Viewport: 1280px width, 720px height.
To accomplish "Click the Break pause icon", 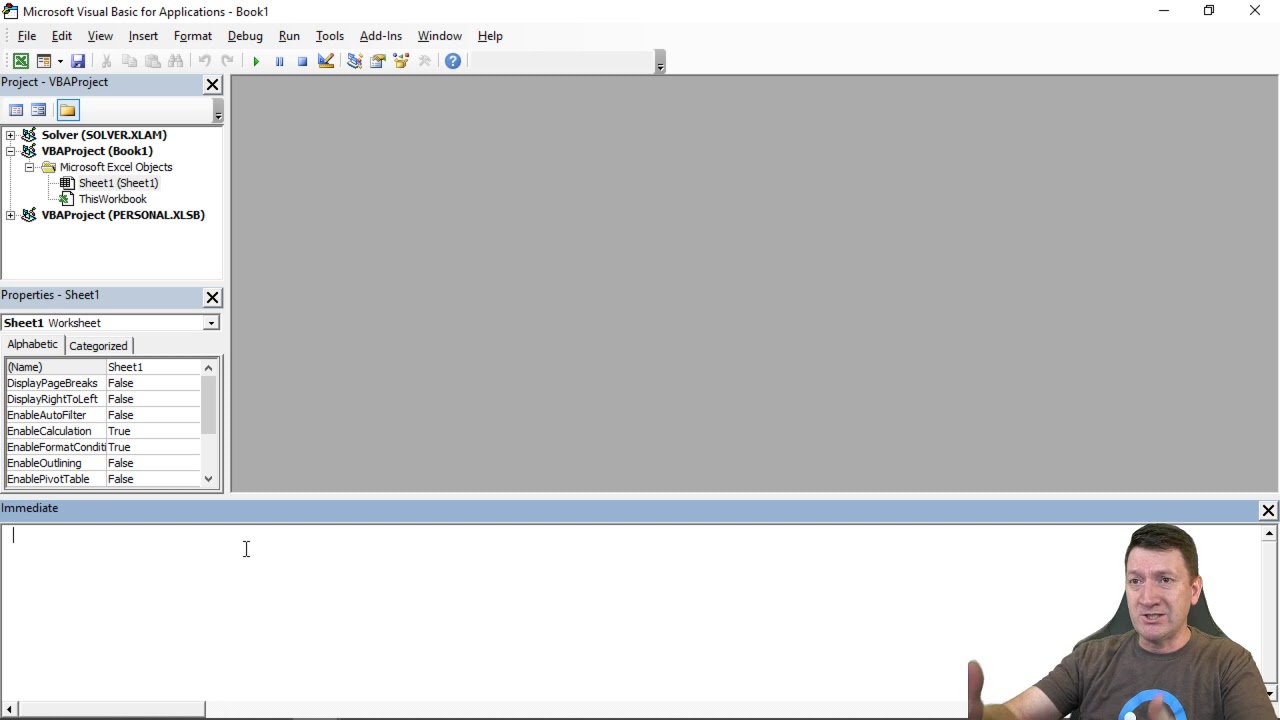I will tap(279, 61).
